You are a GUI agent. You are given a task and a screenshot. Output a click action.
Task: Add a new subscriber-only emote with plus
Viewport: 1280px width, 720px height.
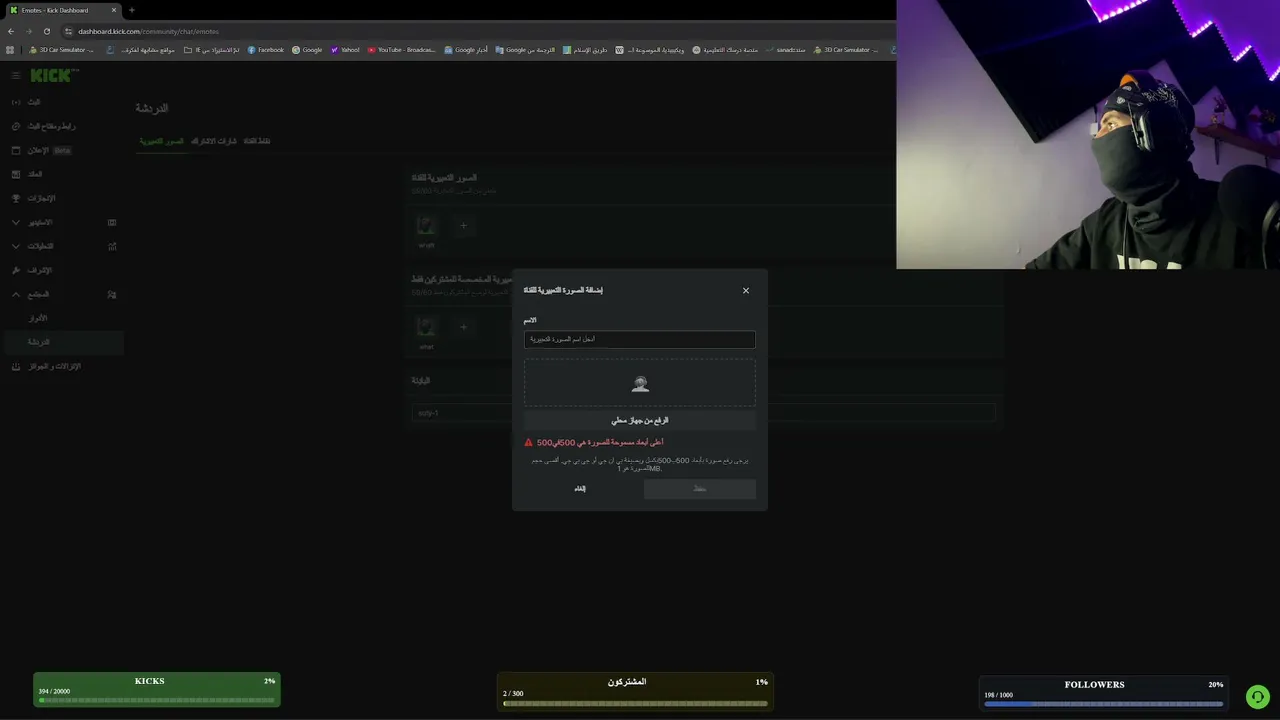463,327
